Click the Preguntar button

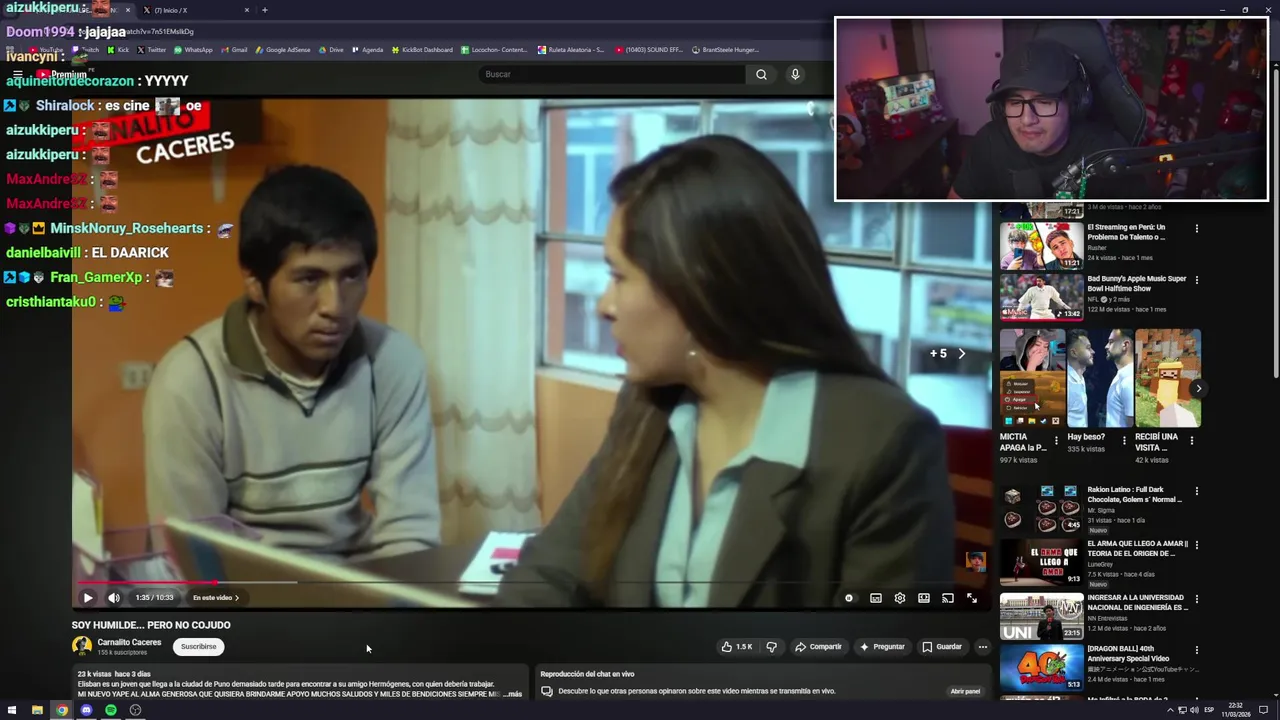[882, 647]
